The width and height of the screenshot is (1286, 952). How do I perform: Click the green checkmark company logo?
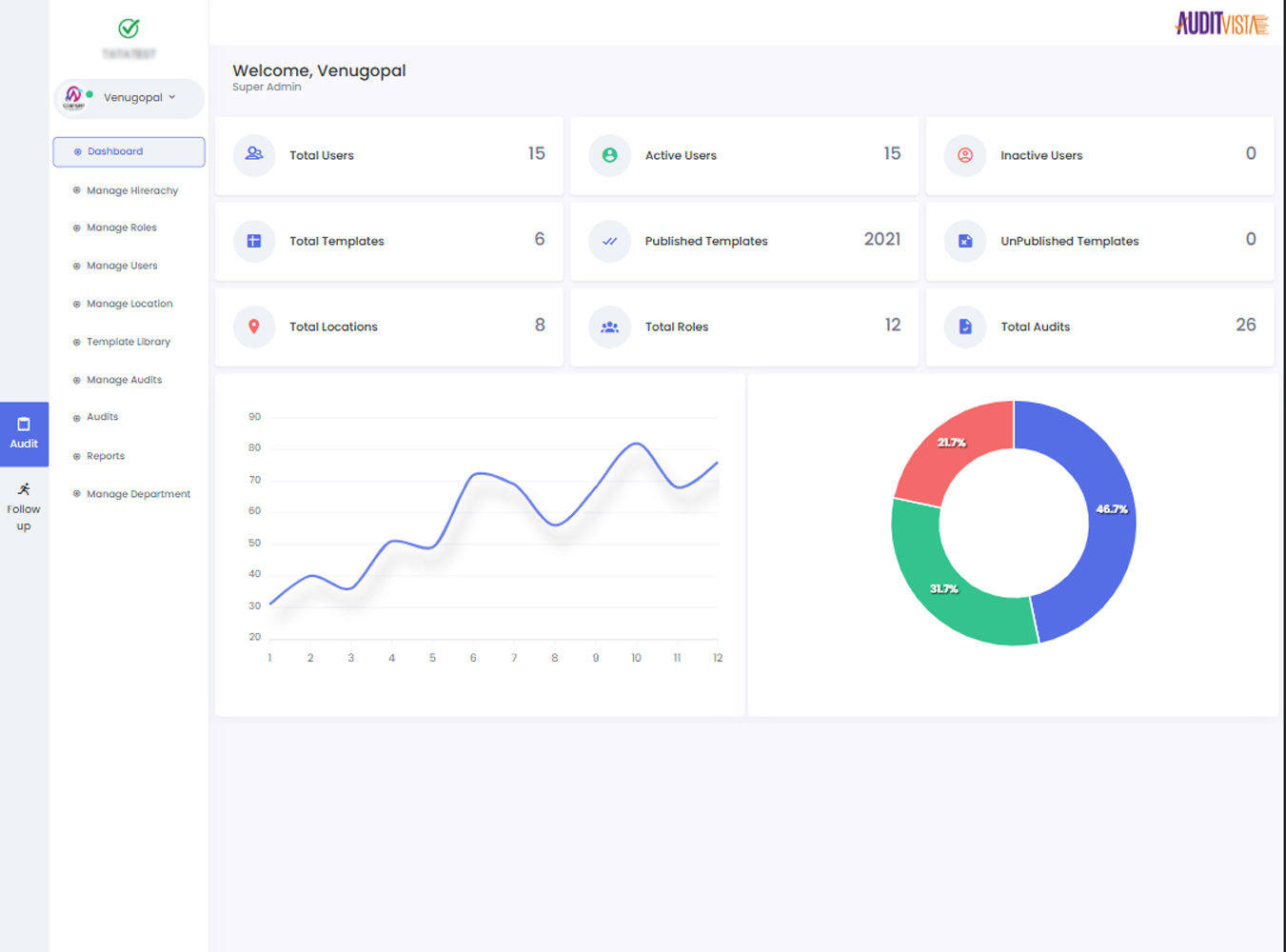click(129, 29)
